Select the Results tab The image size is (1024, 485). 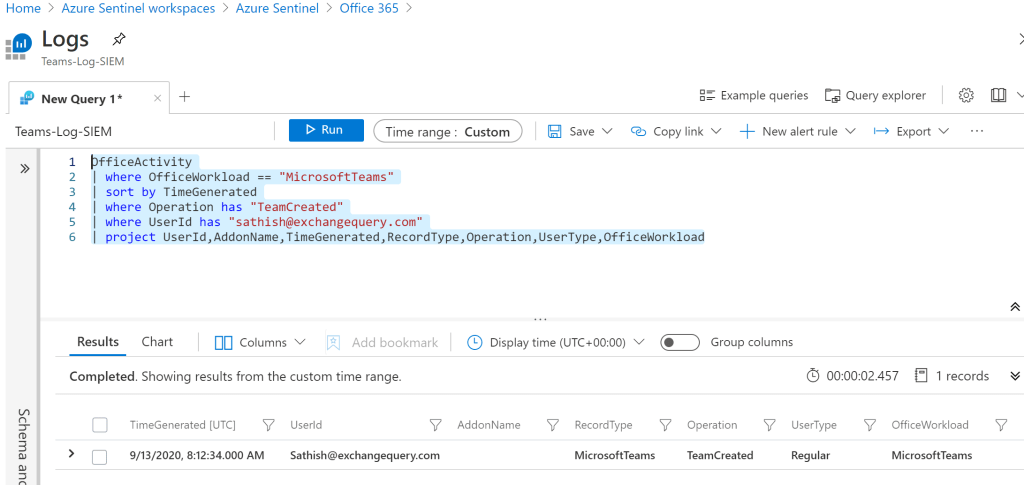(x=98, y=342)
